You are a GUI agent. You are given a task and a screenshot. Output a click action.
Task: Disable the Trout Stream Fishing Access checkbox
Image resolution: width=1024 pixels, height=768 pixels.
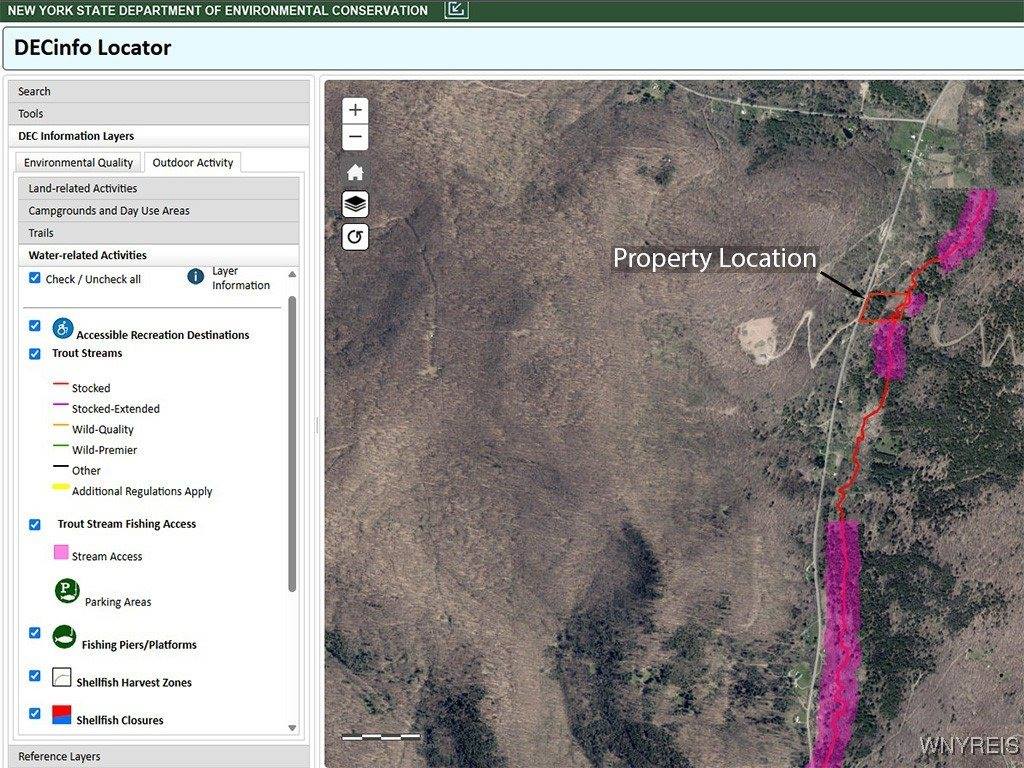[x=35, y=524]
